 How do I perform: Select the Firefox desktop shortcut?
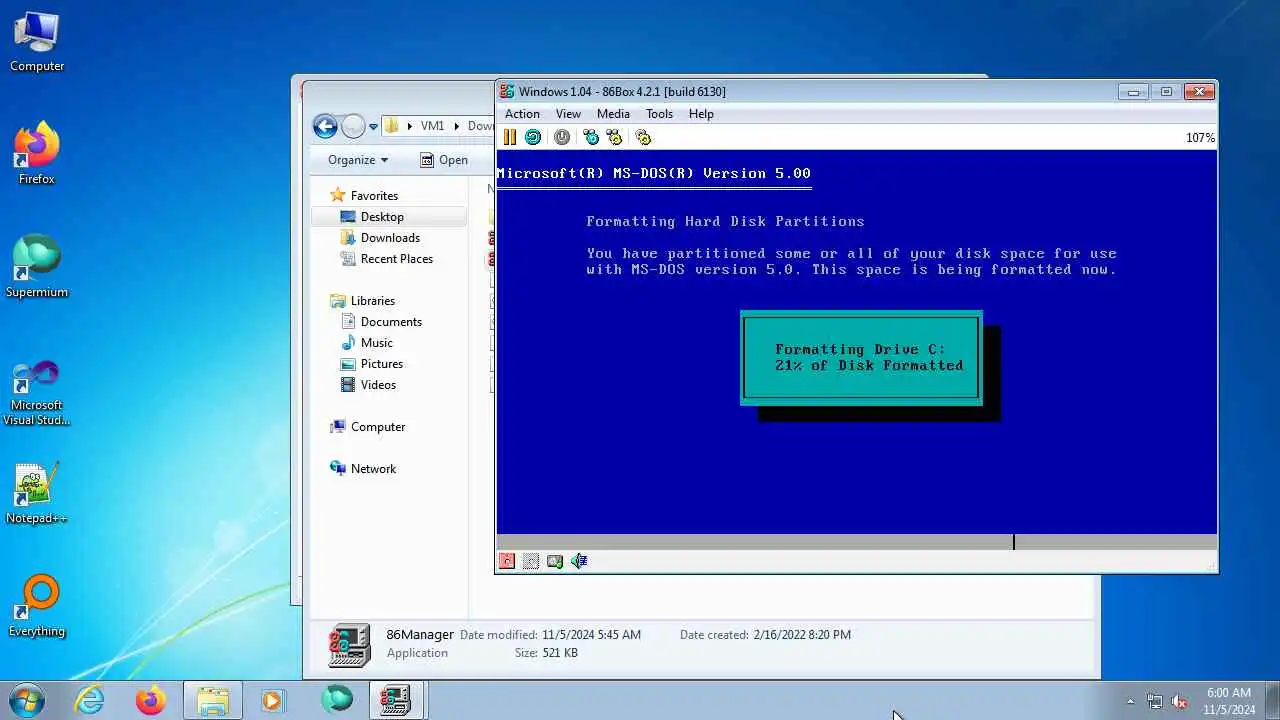(x=37, y=154)
